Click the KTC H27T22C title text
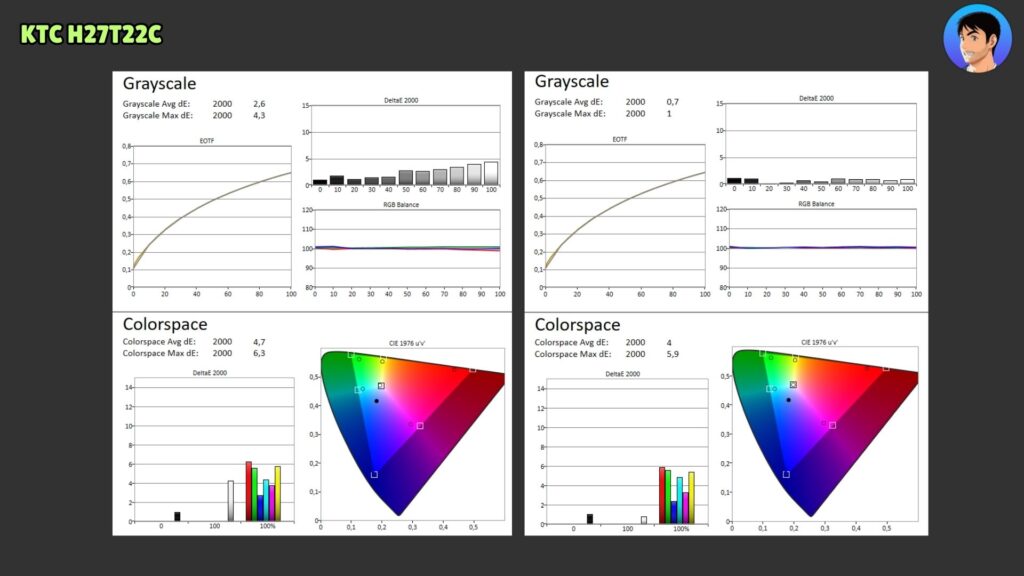This screenshot has width=1024, height=576. 91,35
